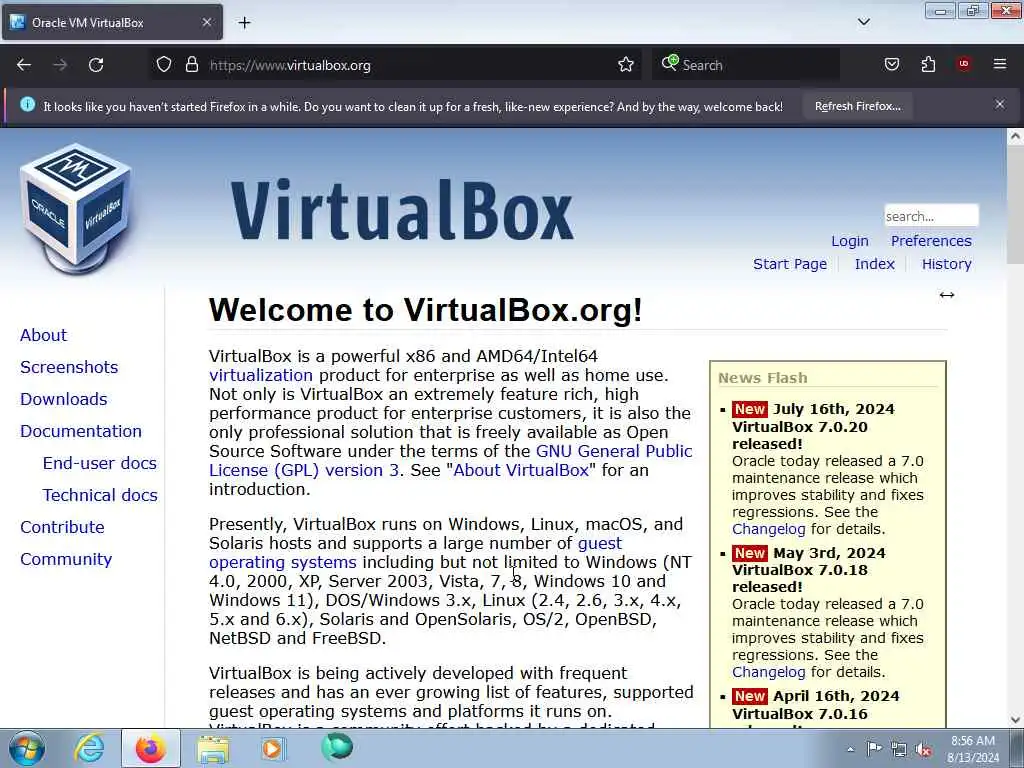Click the network tray icon

pyautogui.click(x=899, y=749)
